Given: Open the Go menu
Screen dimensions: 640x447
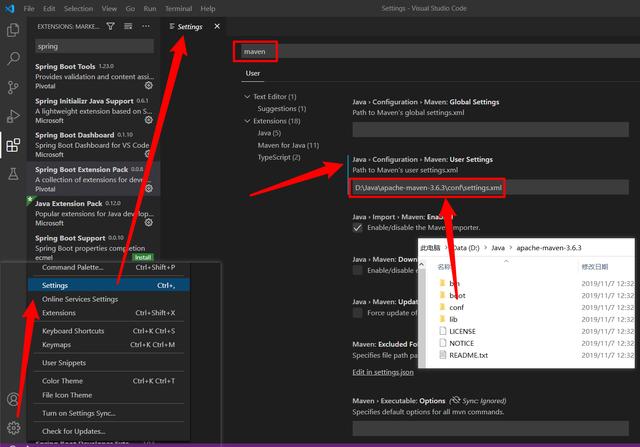Looking at the screenshot, I should click(x=130, y=9).
